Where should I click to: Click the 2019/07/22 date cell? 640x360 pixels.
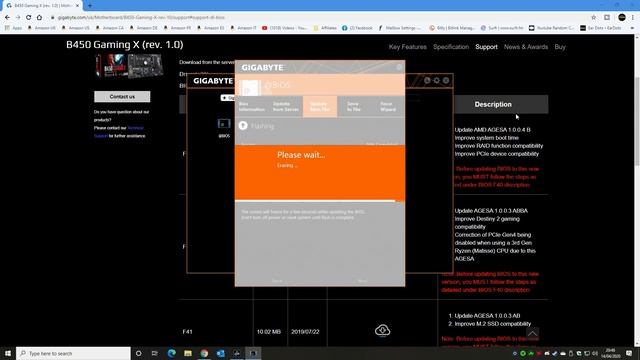(x=305, y=332)
